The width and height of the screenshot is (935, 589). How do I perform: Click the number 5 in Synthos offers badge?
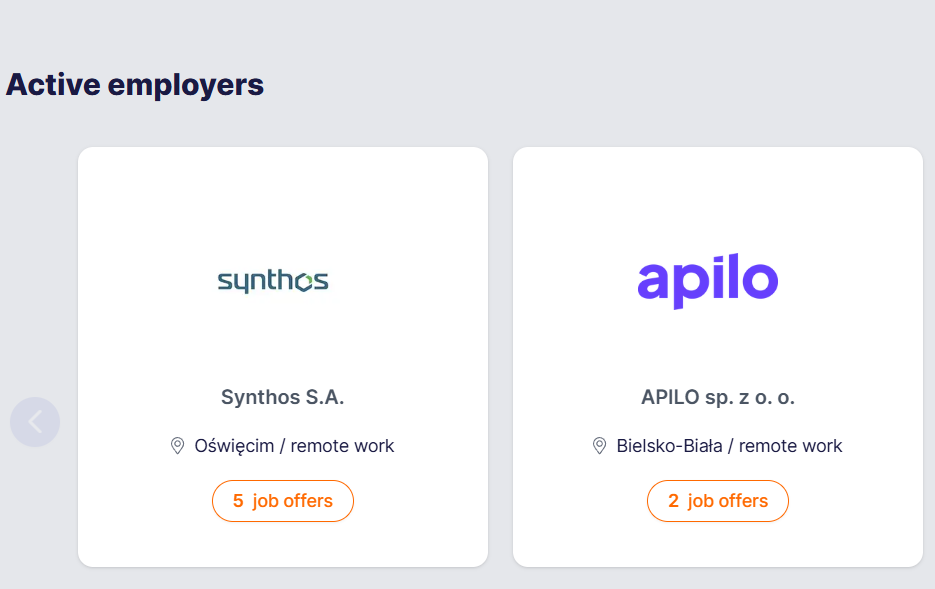238,501
